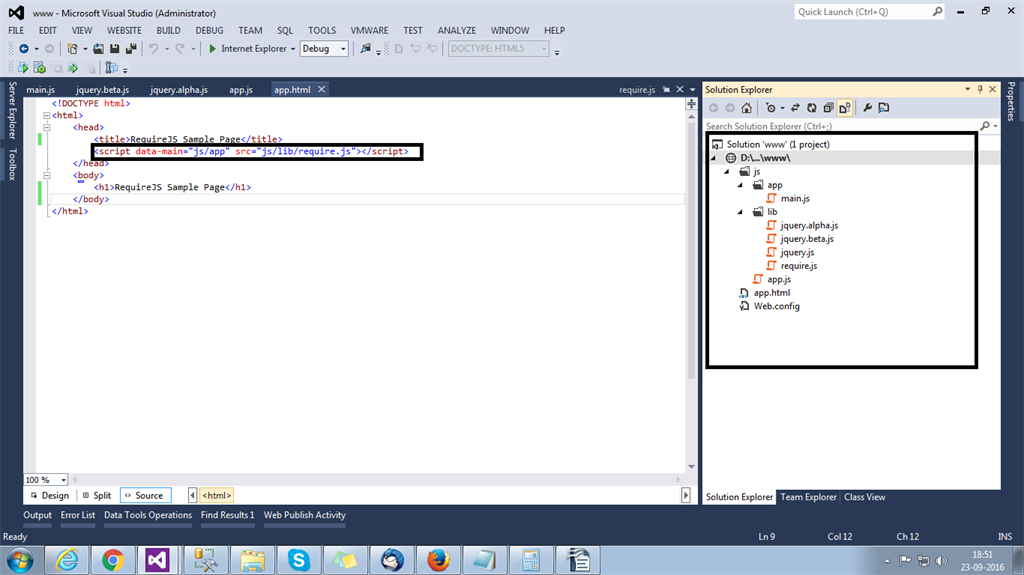Open the zoom level 100 % dropdown
Image resolution: width=1024 pixels, height=575 pixels.
(63, 480)
